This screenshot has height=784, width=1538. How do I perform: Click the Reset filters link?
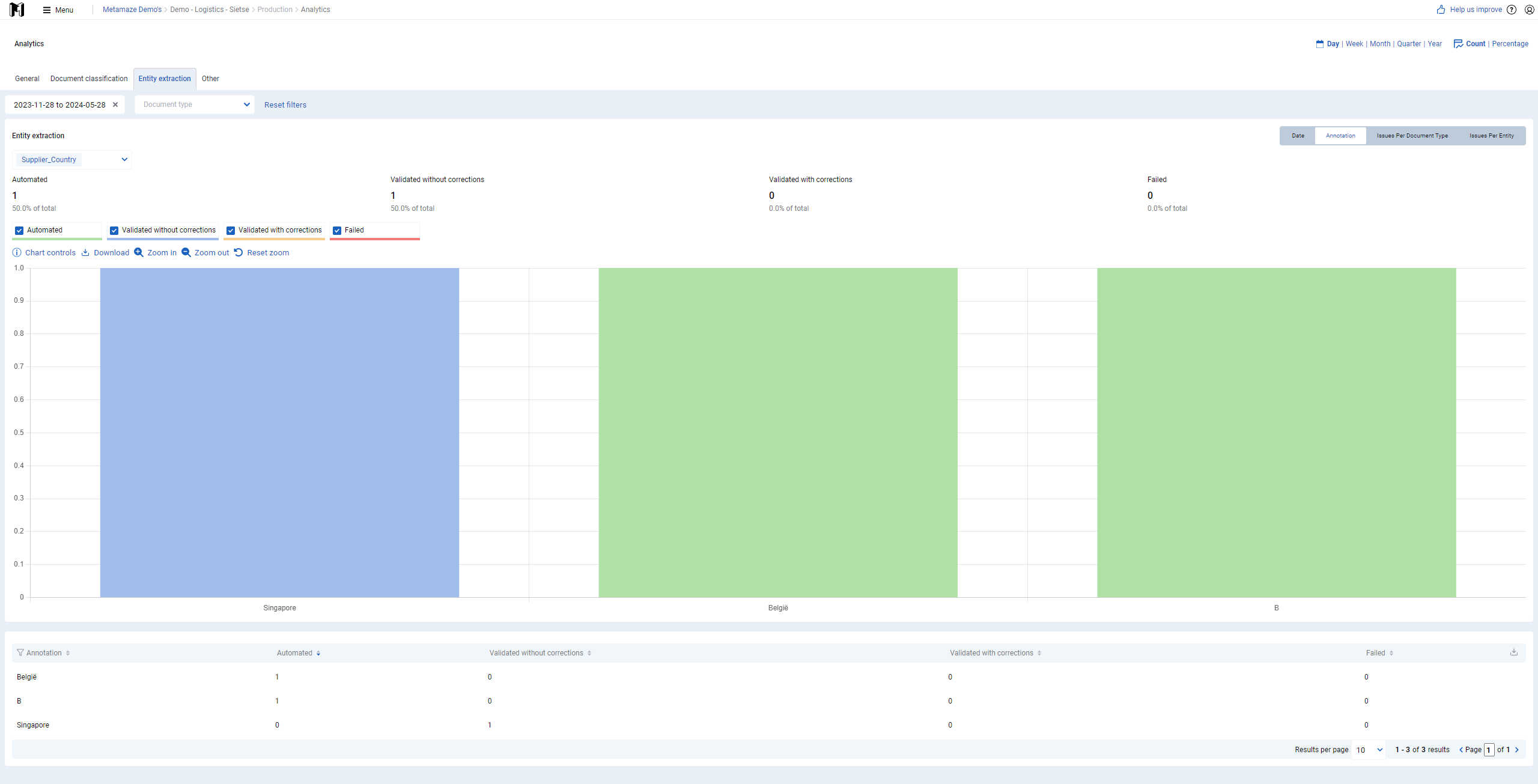coord(285,105)
